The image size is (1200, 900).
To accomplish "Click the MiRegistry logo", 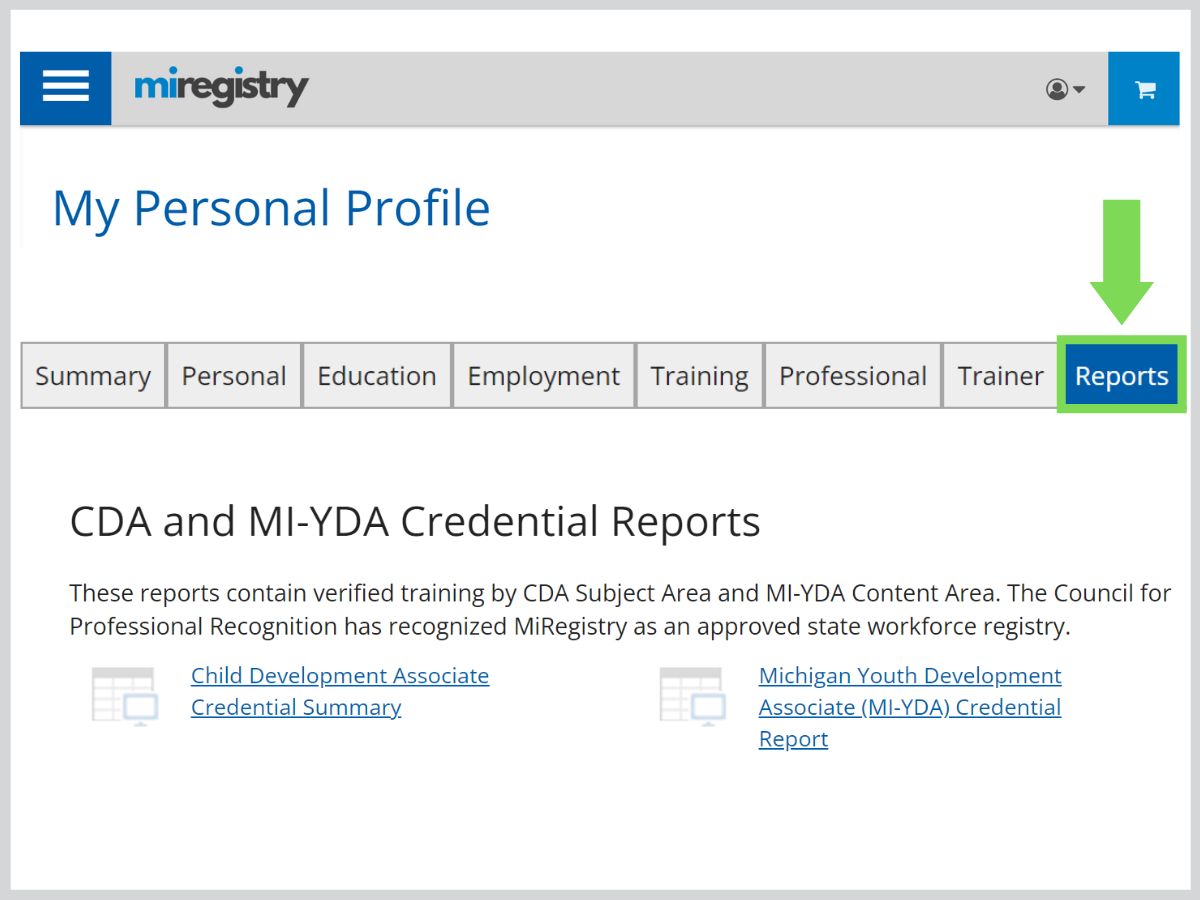I will point(221,88).
